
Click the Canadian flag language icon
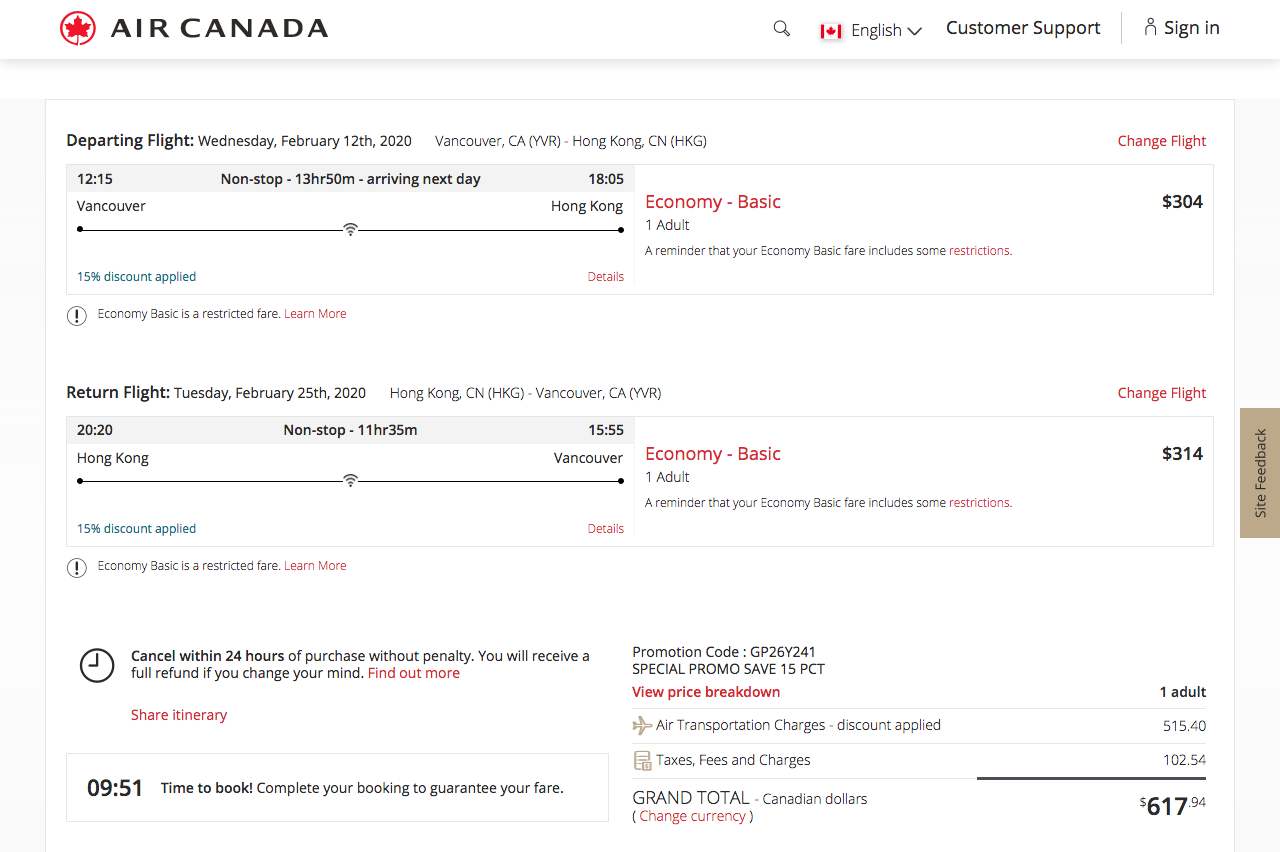(831, 31)
